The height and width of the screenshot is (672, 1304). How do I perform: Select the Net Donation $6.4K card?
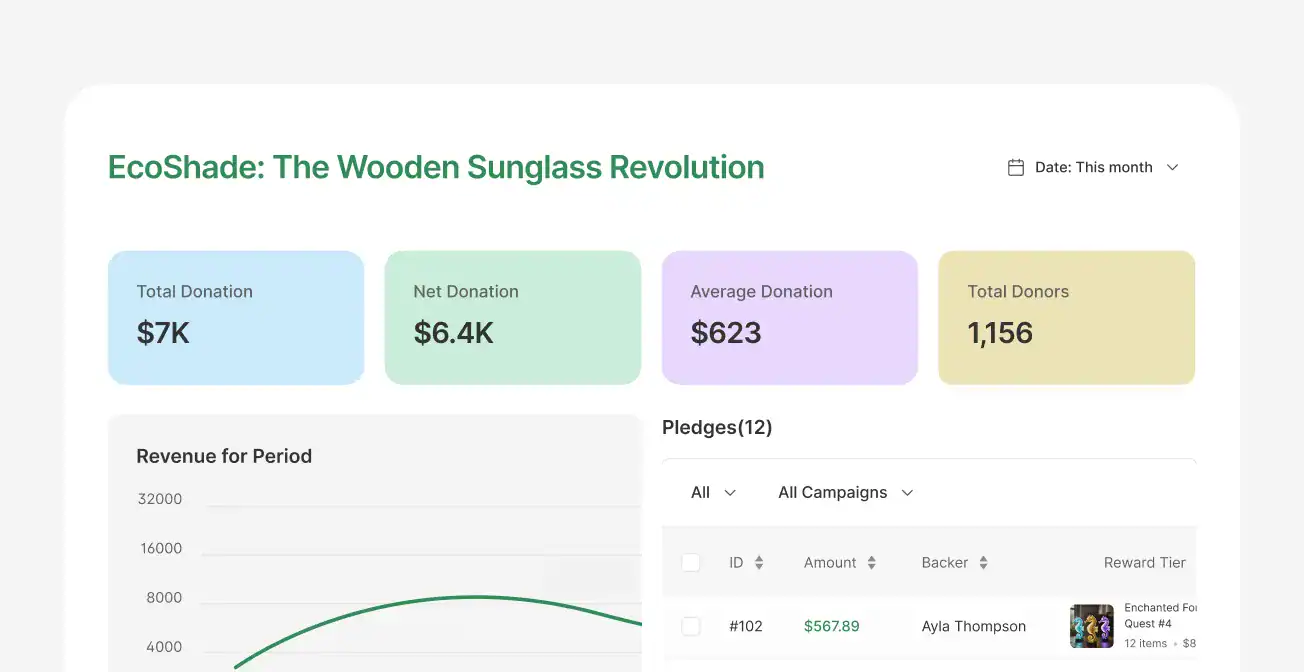(512, 318)
